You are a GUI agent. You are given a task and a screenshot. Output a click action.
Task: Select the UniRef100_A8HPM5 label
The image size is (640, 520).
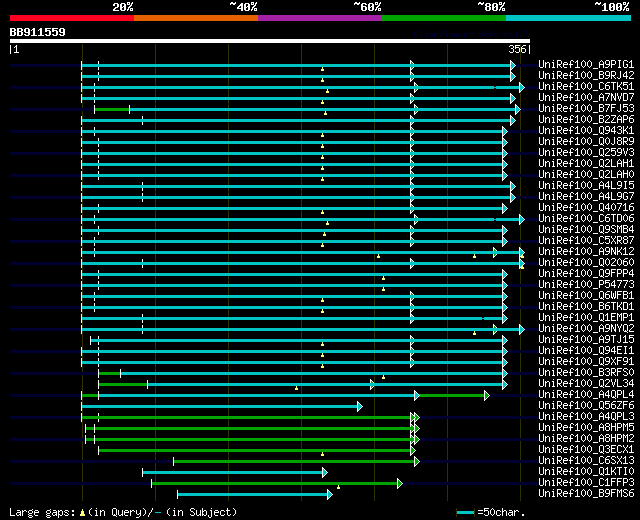point(586,428)
